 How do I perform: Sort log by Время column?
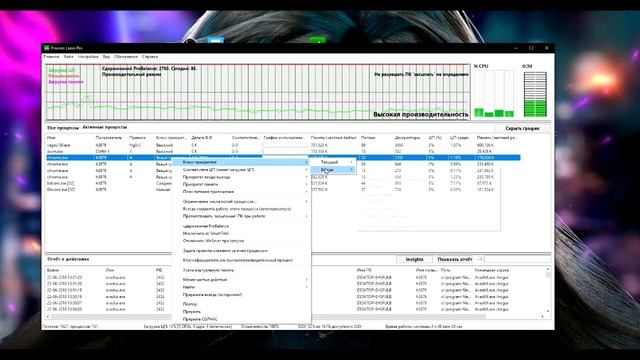pos(53,270)
